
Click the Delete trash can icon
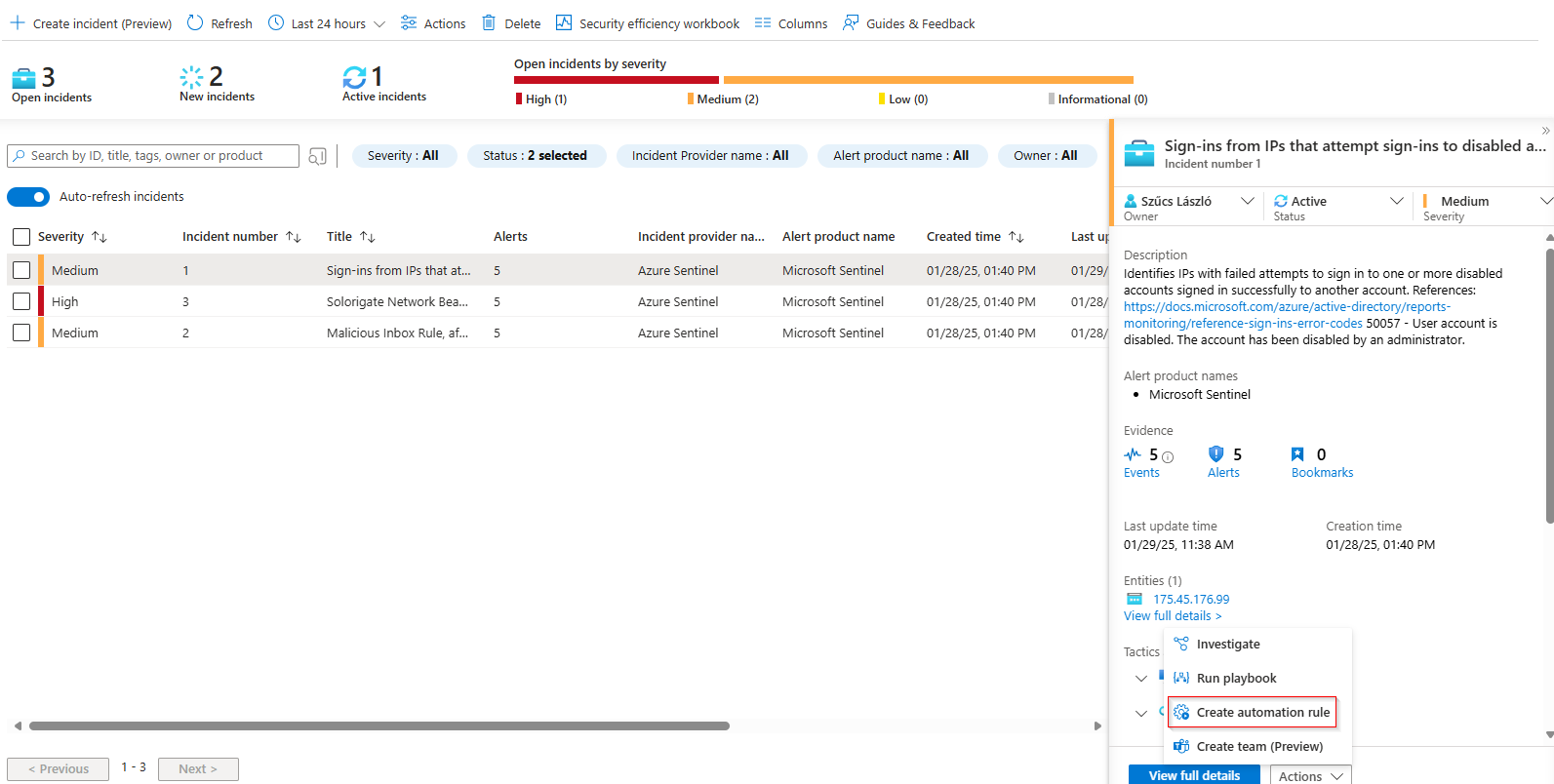click(489, 22)
